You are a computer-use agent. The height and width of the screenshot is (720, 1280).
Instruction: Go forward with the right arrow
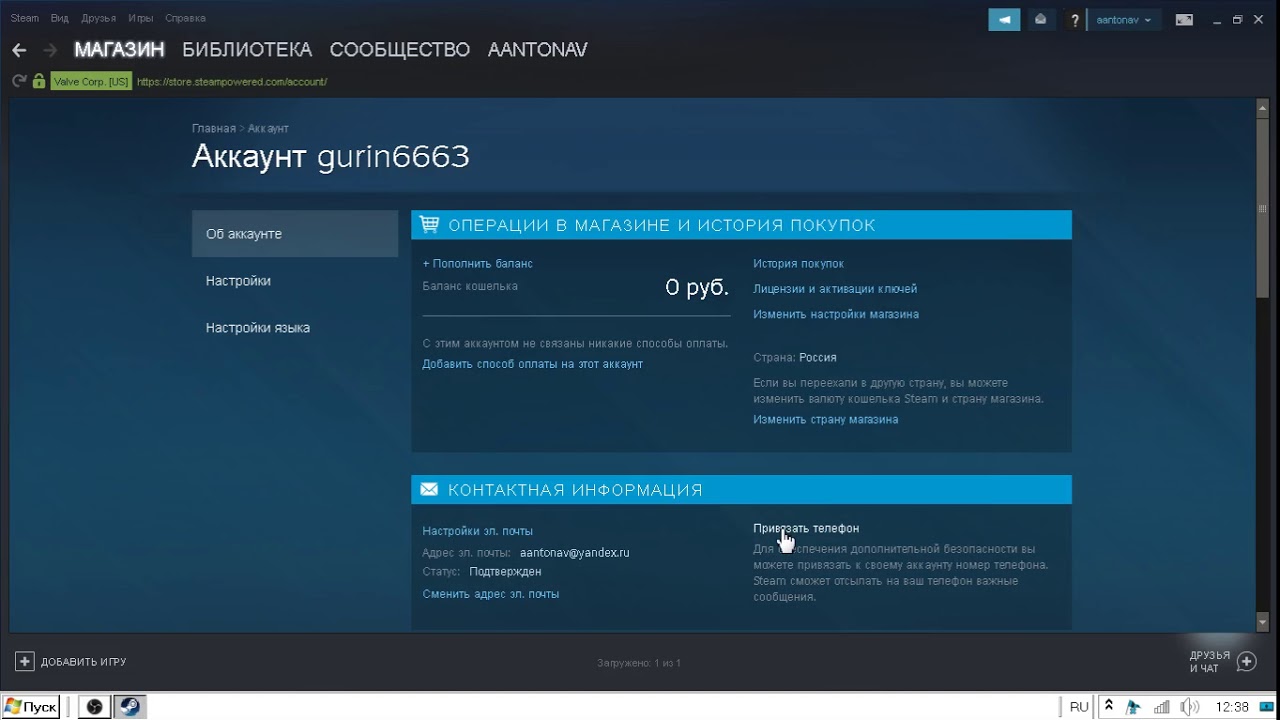point(50,50)
